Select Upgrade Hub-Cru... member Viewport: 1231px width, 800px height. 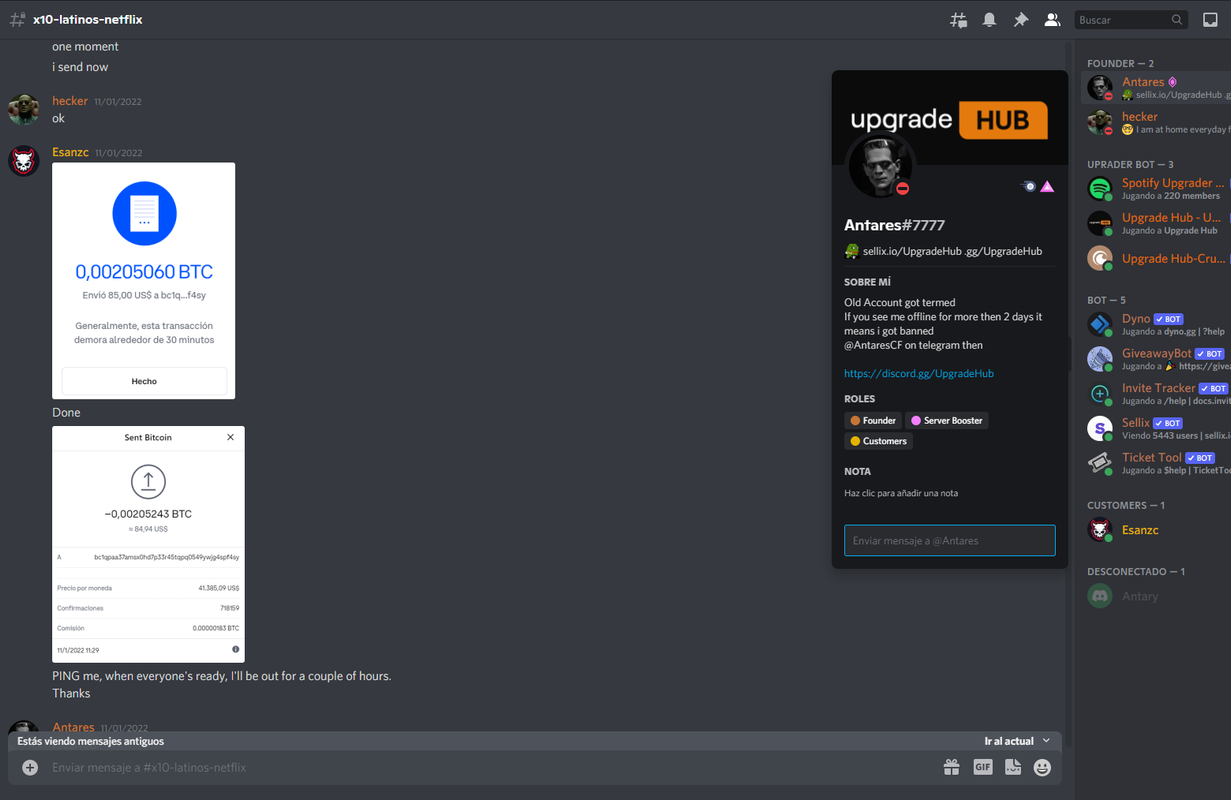1157,258
